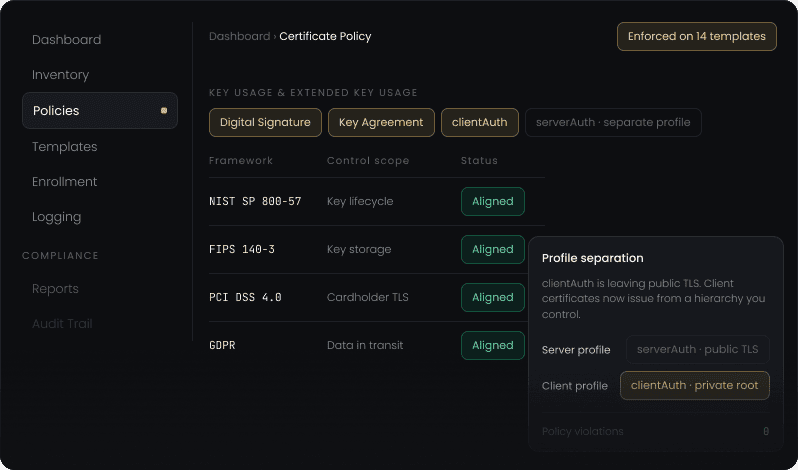This screenshot has width=798, height=470.
Task: Click Aligned status for GDPR
Action: (493, 345)
